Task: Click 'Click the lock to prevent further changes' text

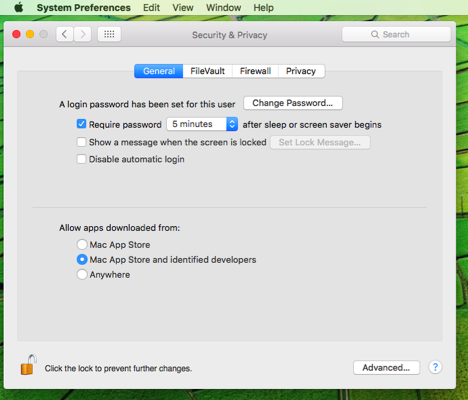Action: pyautogui.click(x=118, y=368)
